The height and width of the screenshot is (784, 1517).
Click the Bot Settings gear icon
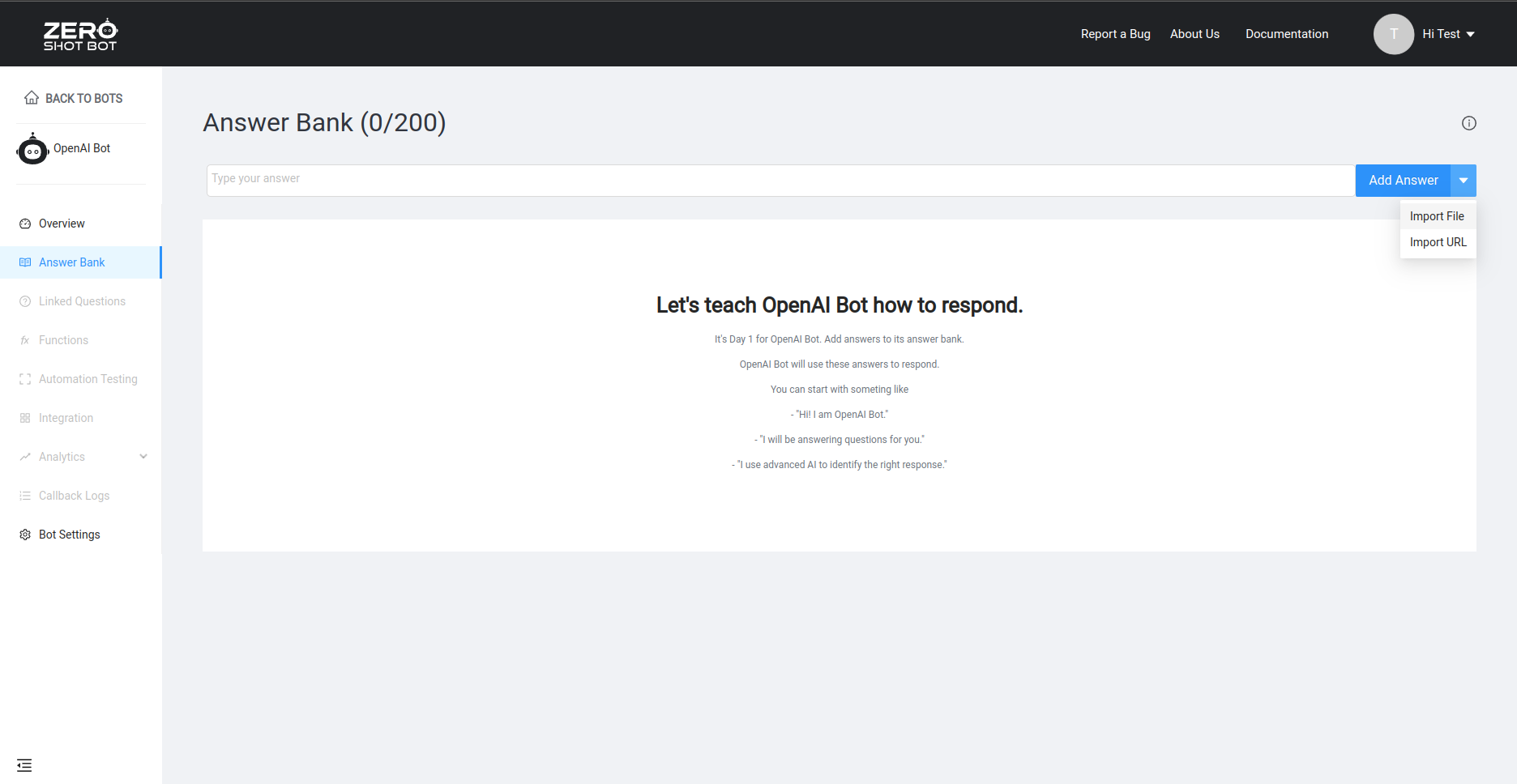pyautogui.click(x=25, y=535)
